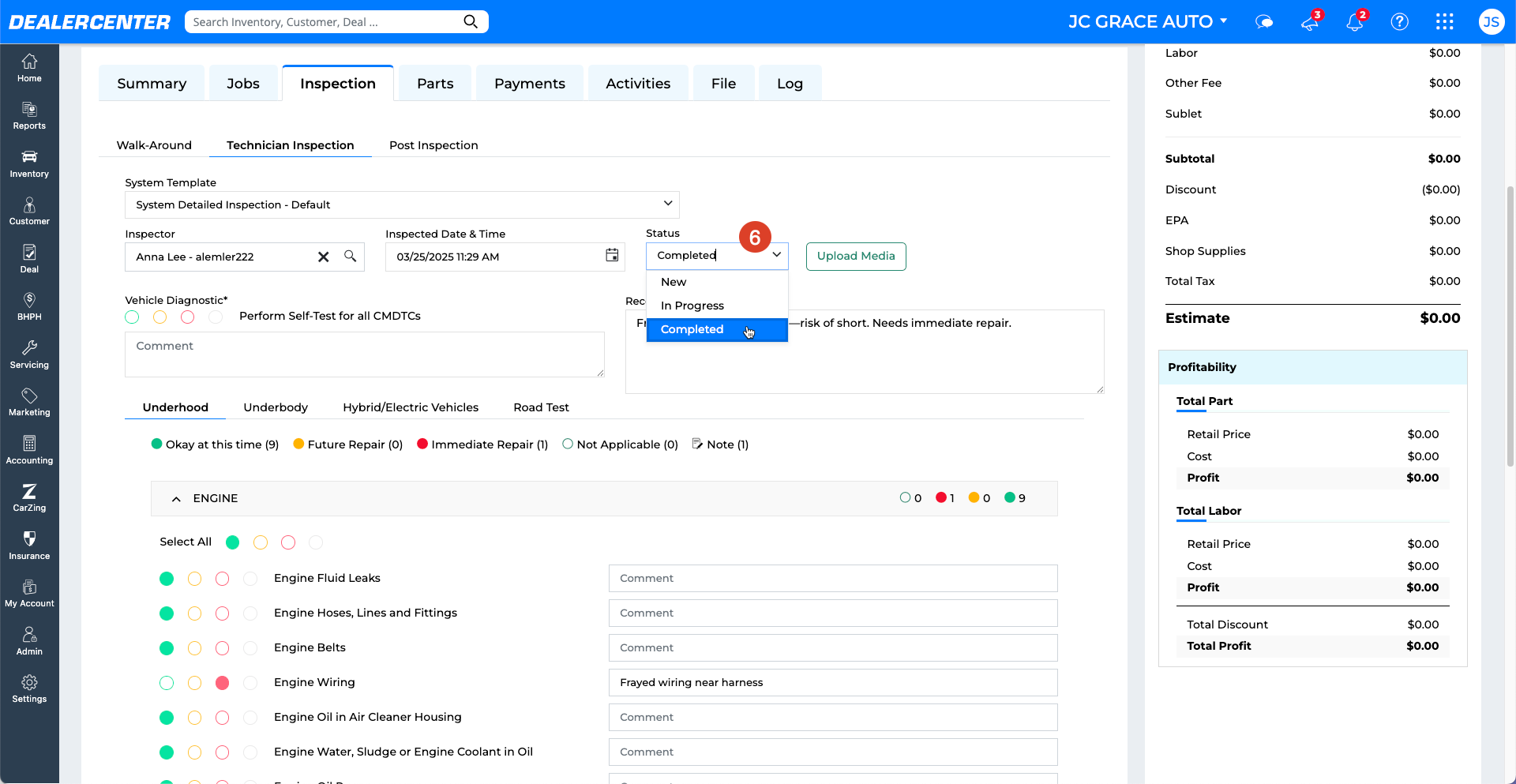Filter by Immediate Repair (1) legend
Screen dimensions: 1516x784
coord(482,445)
